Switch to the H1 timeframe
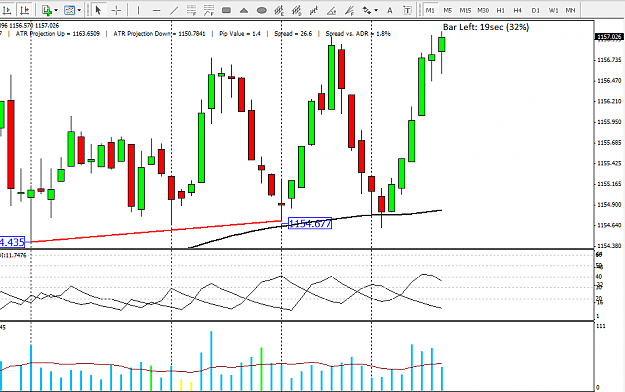 (x=501, y=10)
